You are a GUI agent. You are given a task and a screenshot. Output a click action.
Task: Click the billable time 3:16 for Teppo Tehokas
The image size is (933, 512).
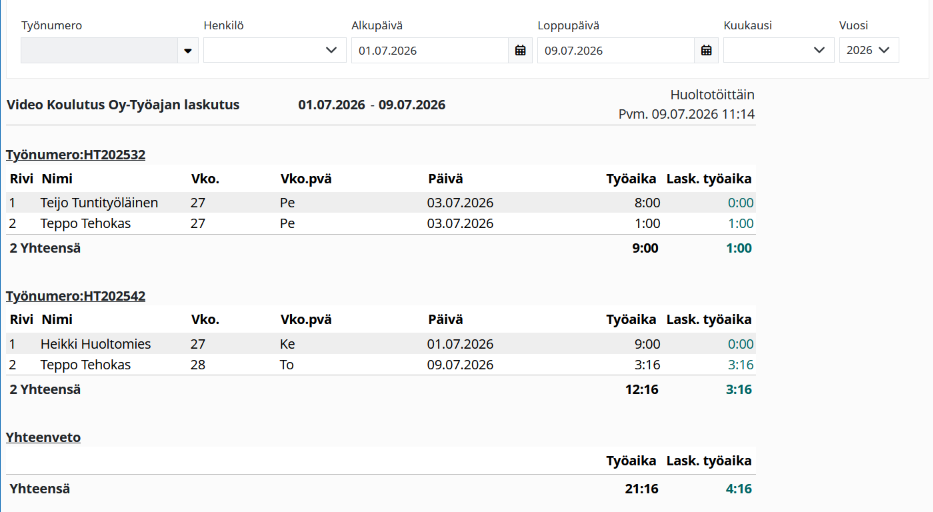[741, 364]
